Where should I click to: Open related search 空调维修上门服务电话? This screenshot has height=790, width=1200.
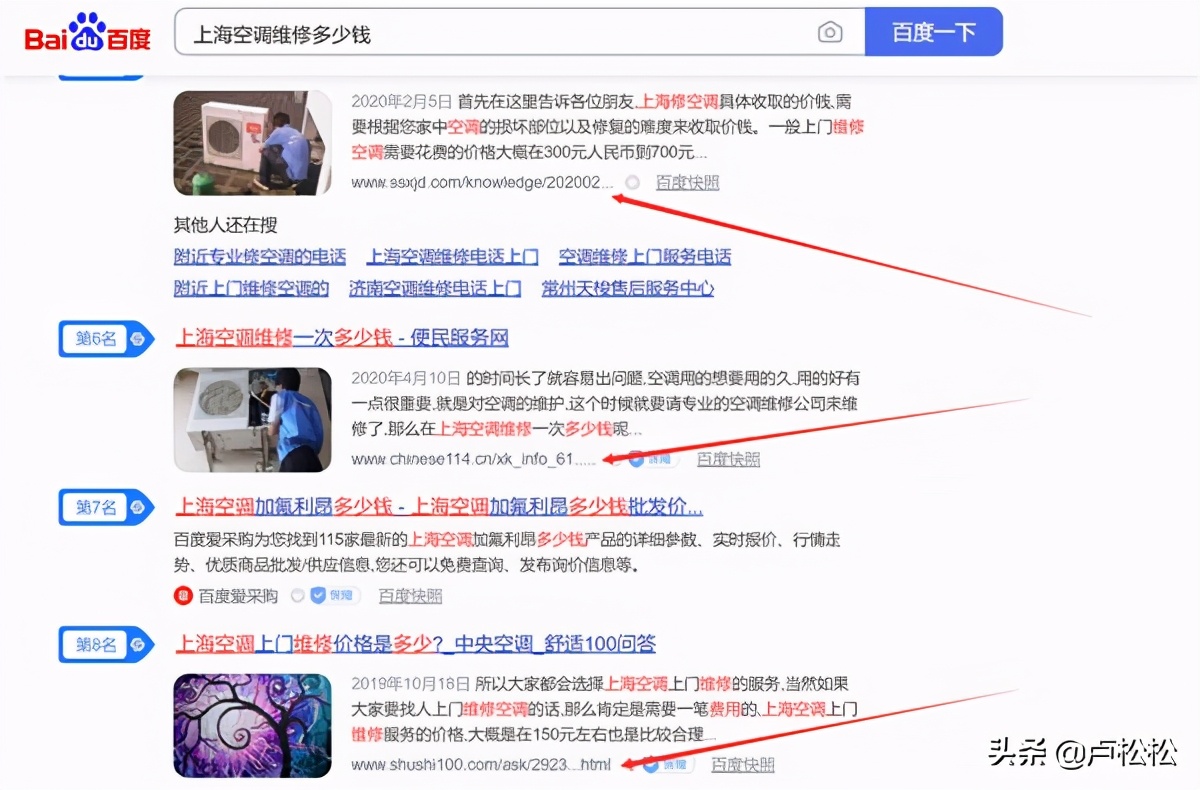645,256
